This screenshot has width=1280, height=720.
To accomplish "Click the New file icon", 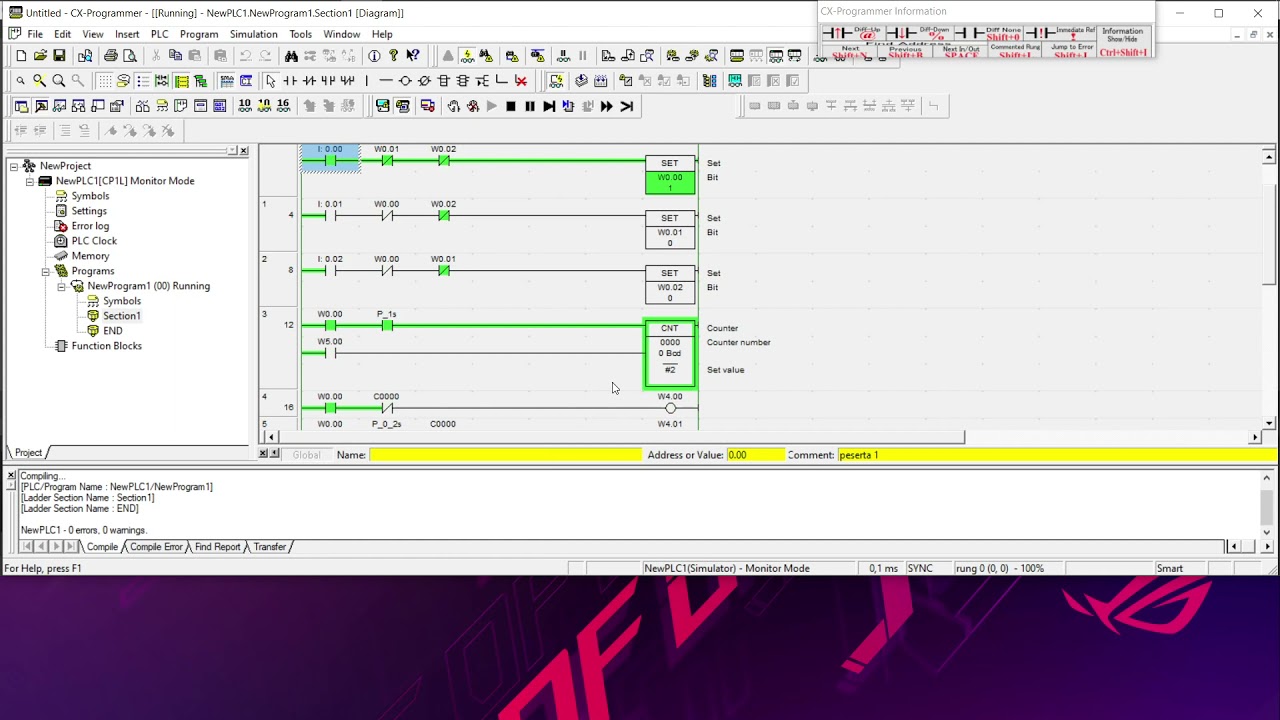I will 21,56.
